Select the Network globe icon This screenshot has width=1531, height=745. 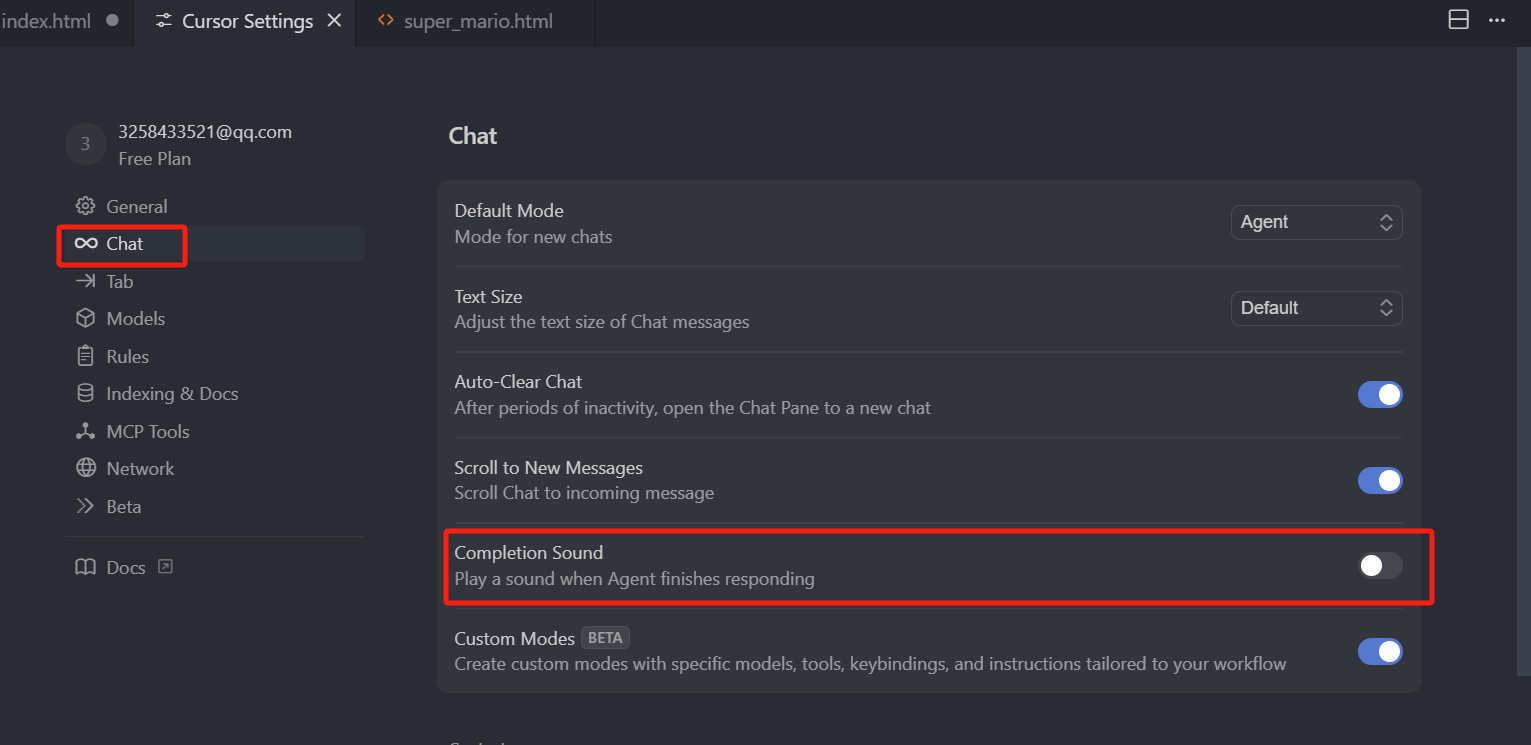click(x=86, y=468)
